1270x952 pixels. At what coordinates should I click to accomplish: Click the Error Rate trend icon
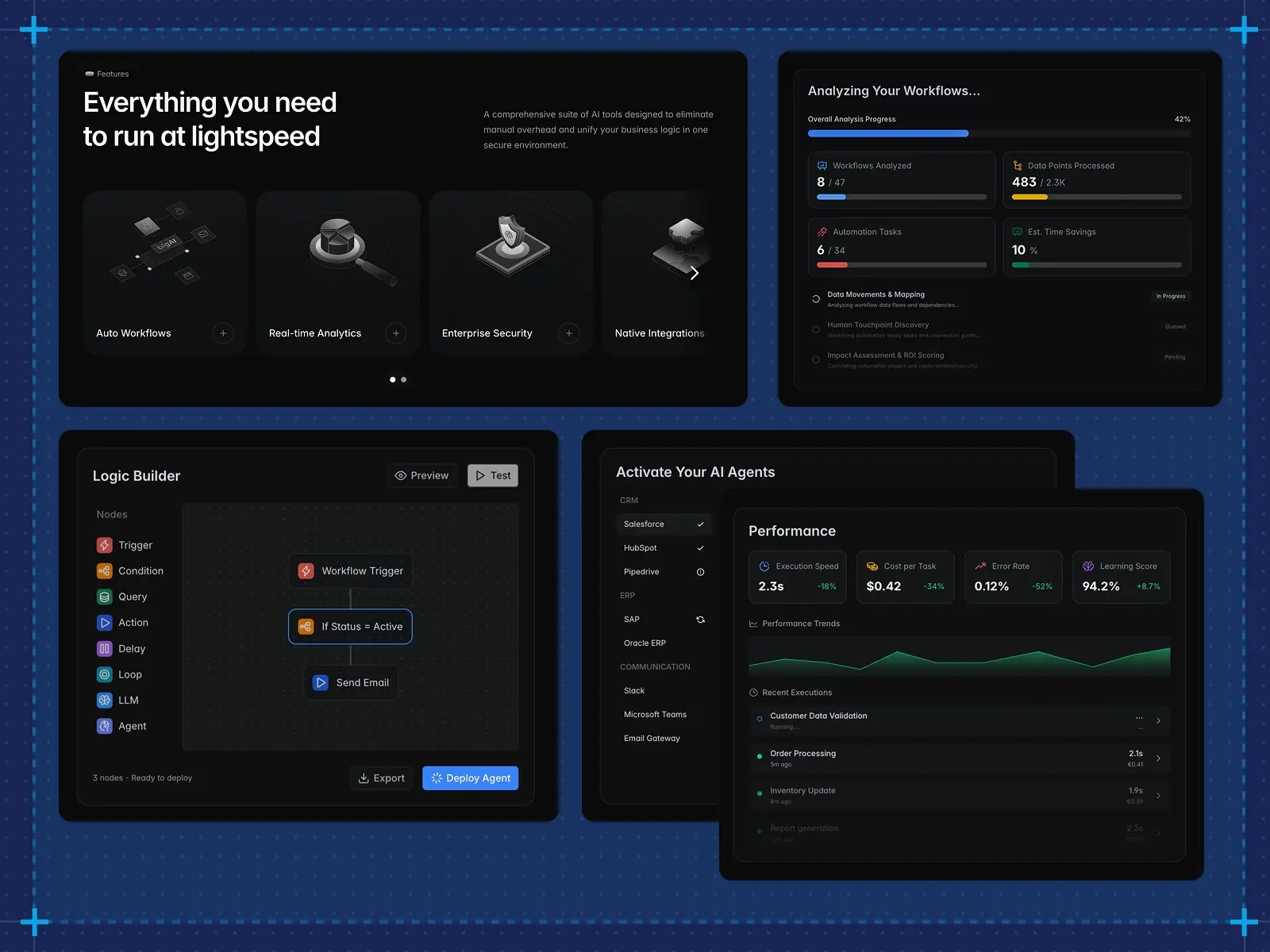coord(980,566)
